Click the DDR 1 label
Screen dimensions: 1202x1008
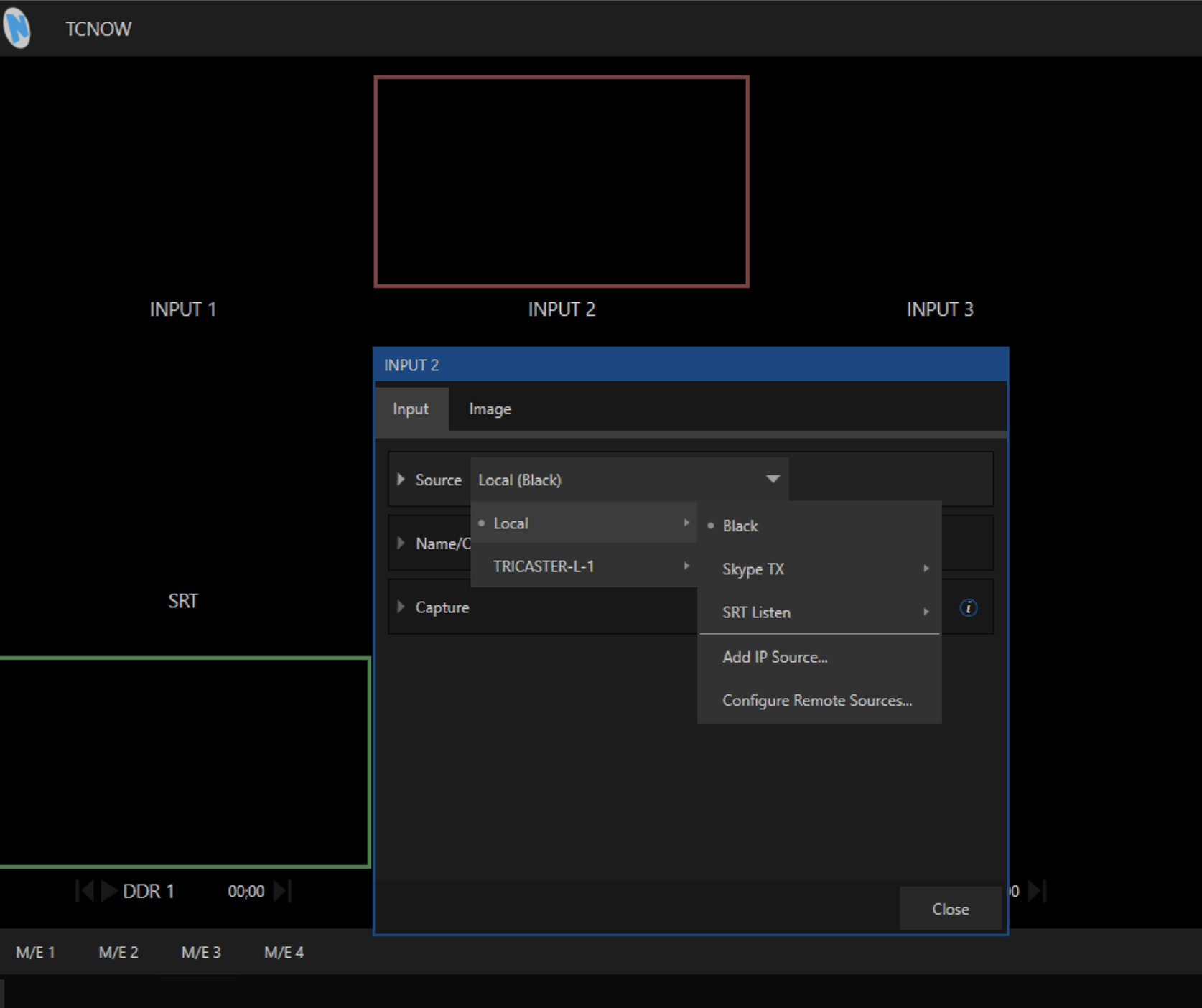tap(149, 891)
